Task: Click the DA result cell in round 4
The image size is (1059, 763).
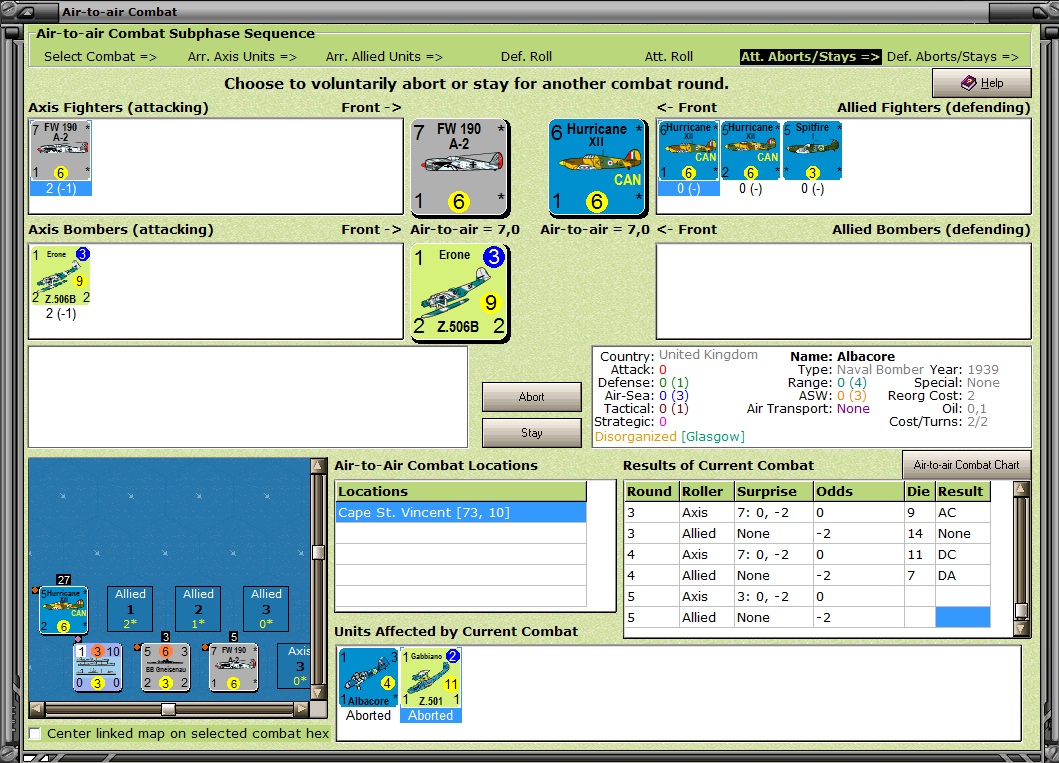Action: pos(962,575)
